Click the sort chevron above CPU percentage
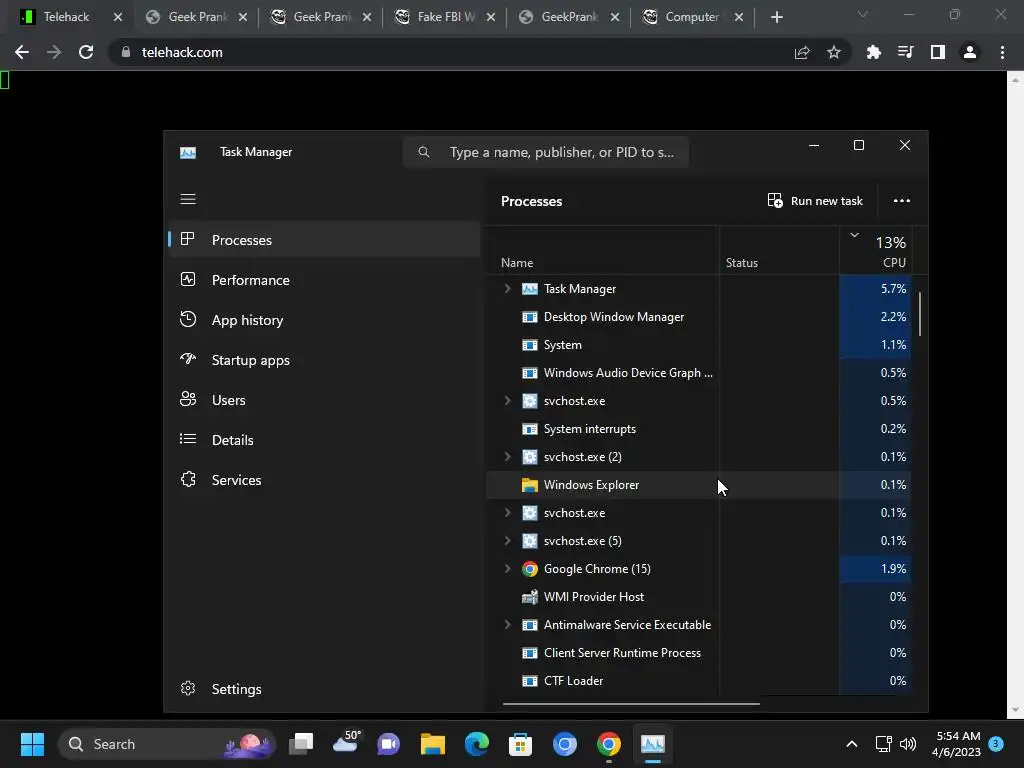The image size is (1024, 768). pyautogui.click(x=854, y=235)
